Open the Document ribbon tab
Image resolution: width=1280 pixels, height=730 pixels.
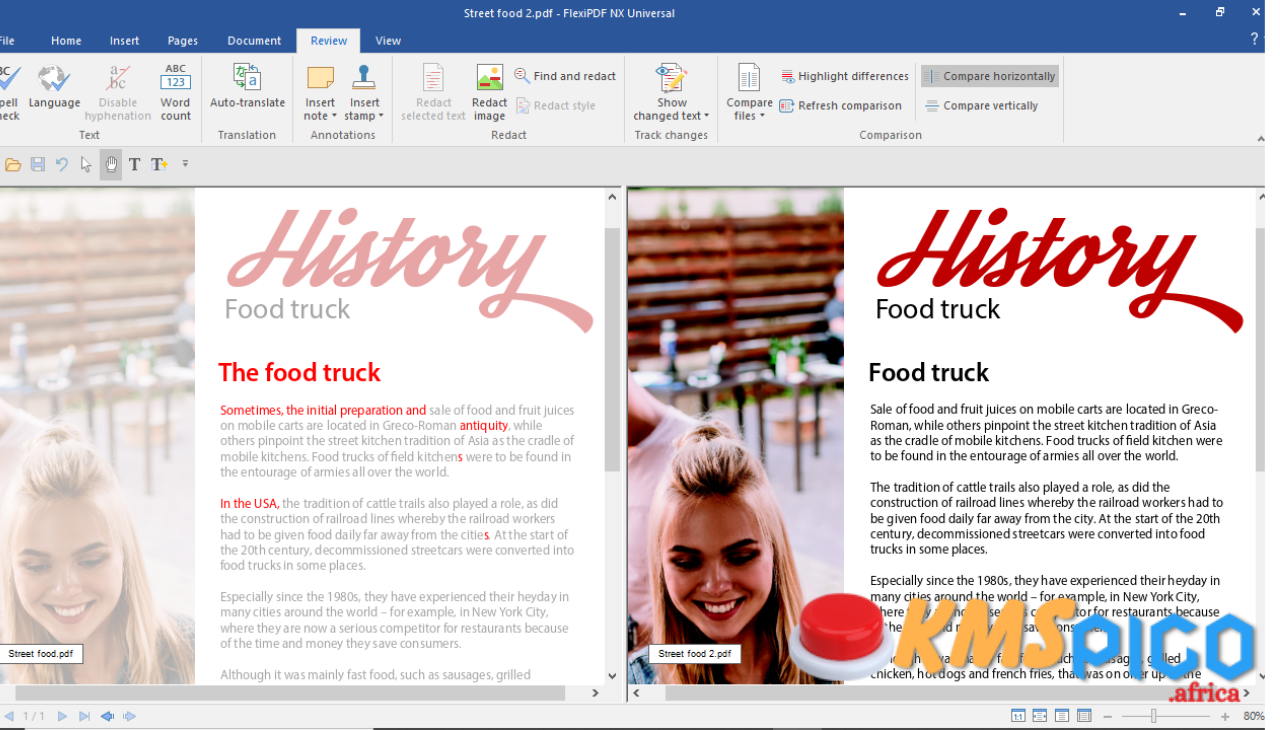click(254, 41)
